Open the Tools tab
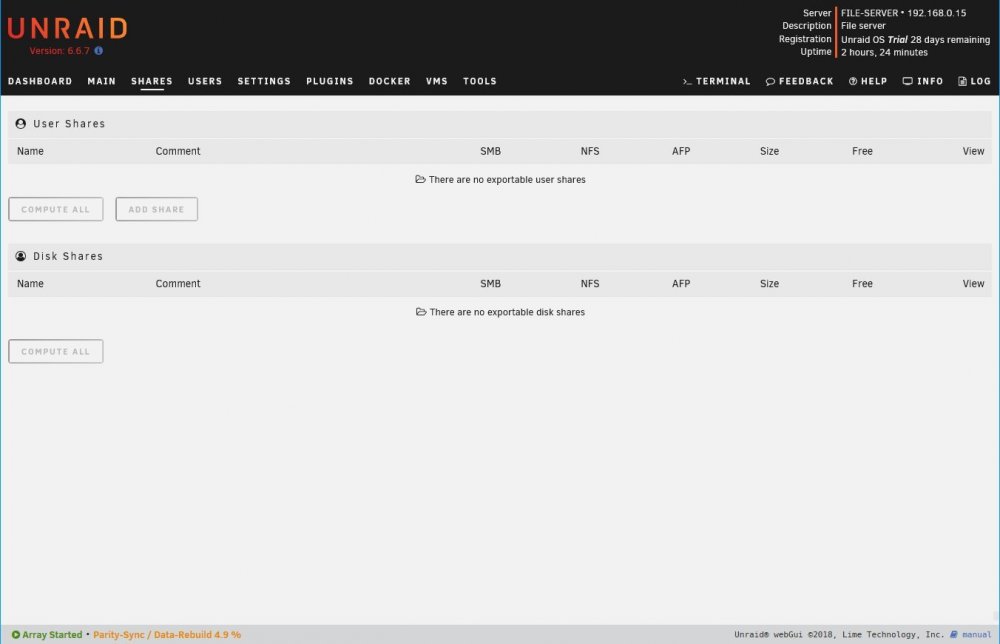 pos(480,81)
